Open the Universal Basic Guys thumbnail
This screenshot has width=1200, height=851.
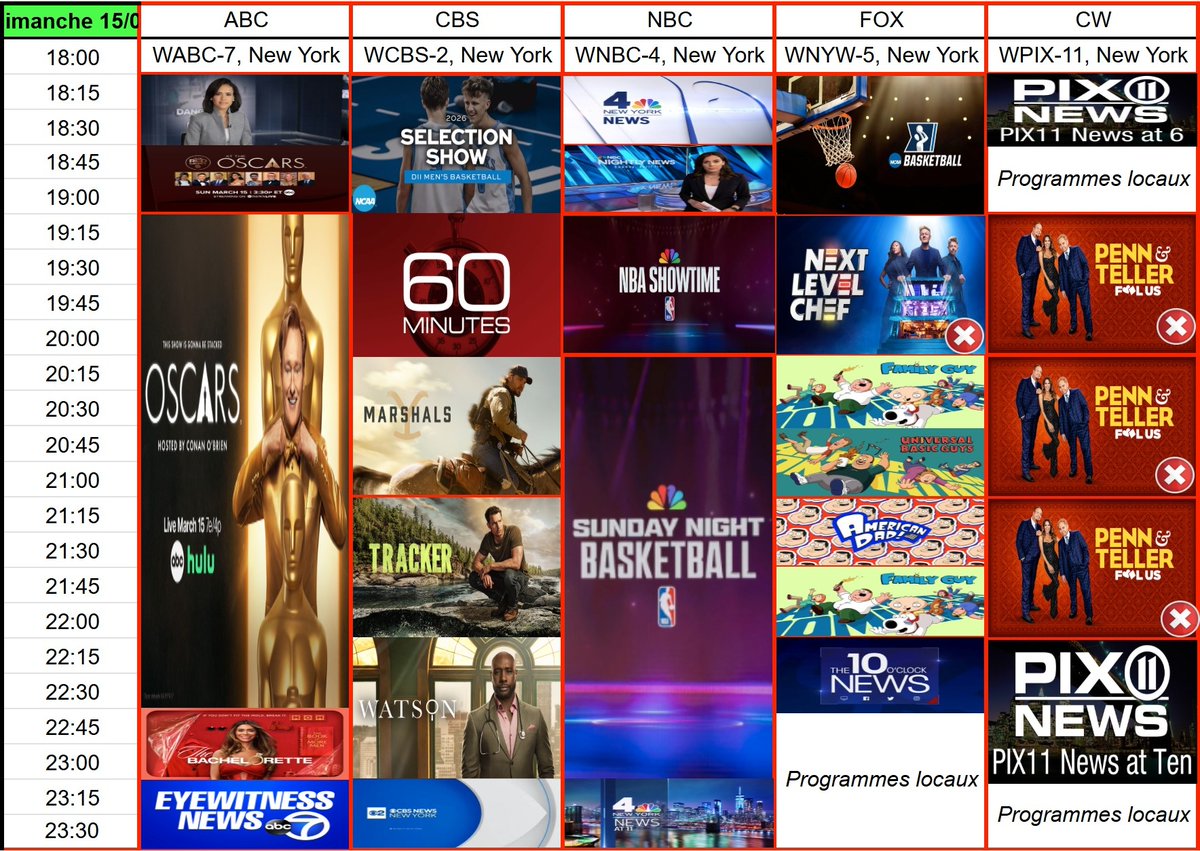[x=881, y=461]
